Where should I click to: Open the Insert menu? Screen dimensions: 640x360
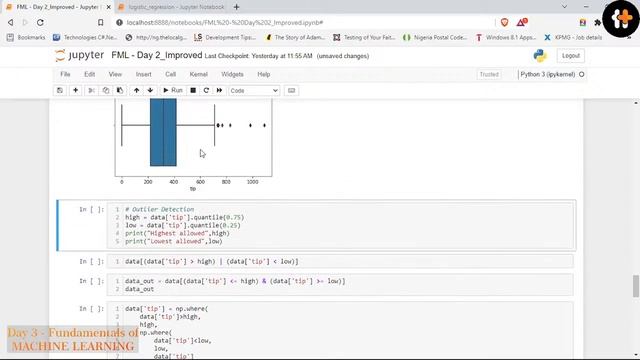point(143,74)
